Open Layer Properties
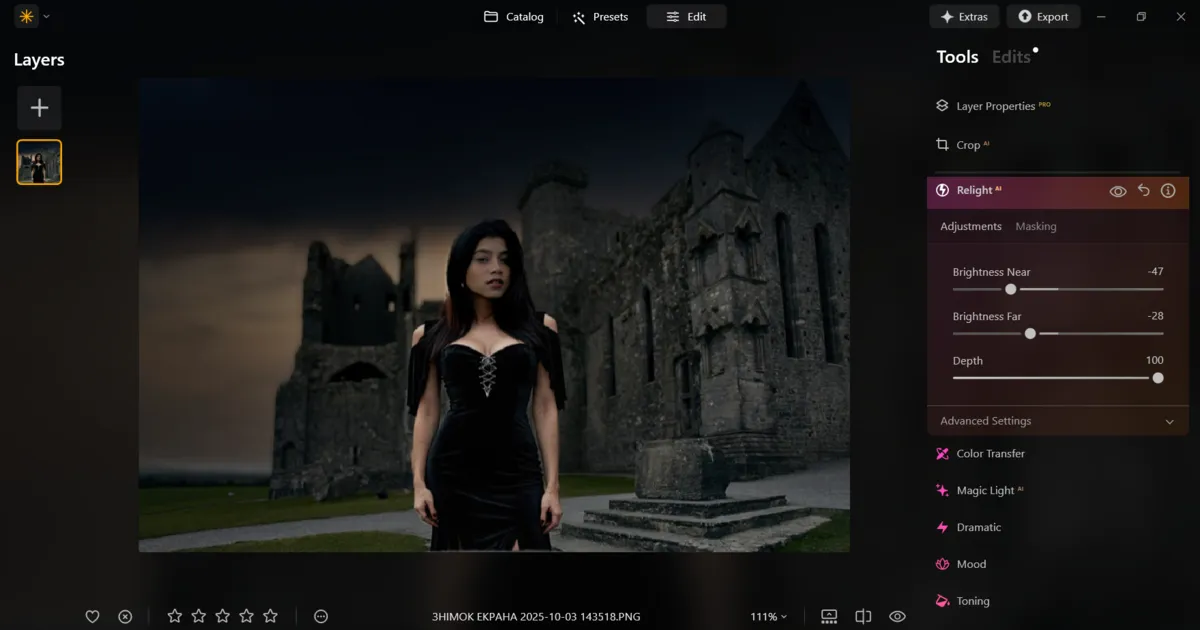This screenshot has height=630, width=1200. pyautogui.click(x=993, y=105)
